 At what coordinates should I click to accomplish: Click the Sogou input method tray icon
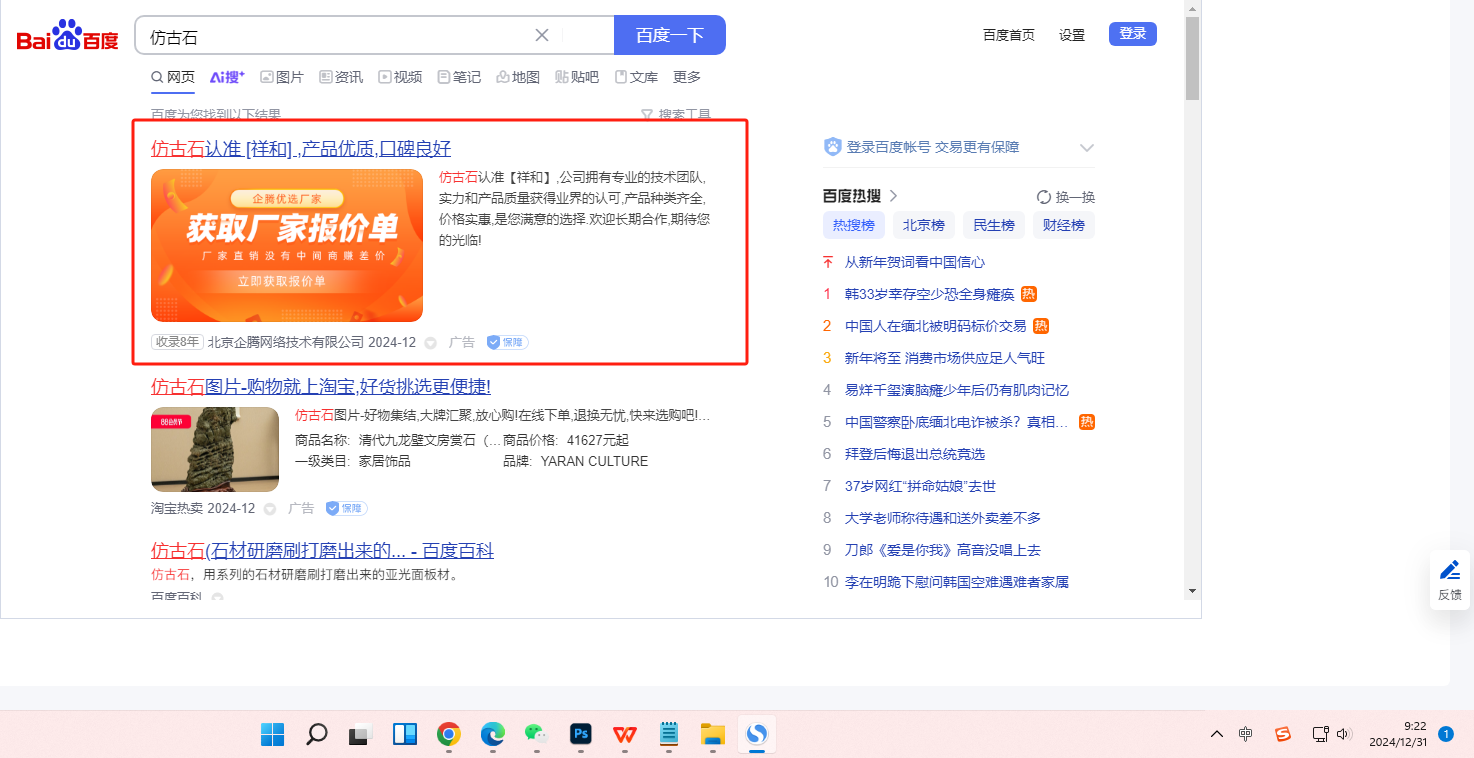pyautogui.click(x=1283, y=734)
